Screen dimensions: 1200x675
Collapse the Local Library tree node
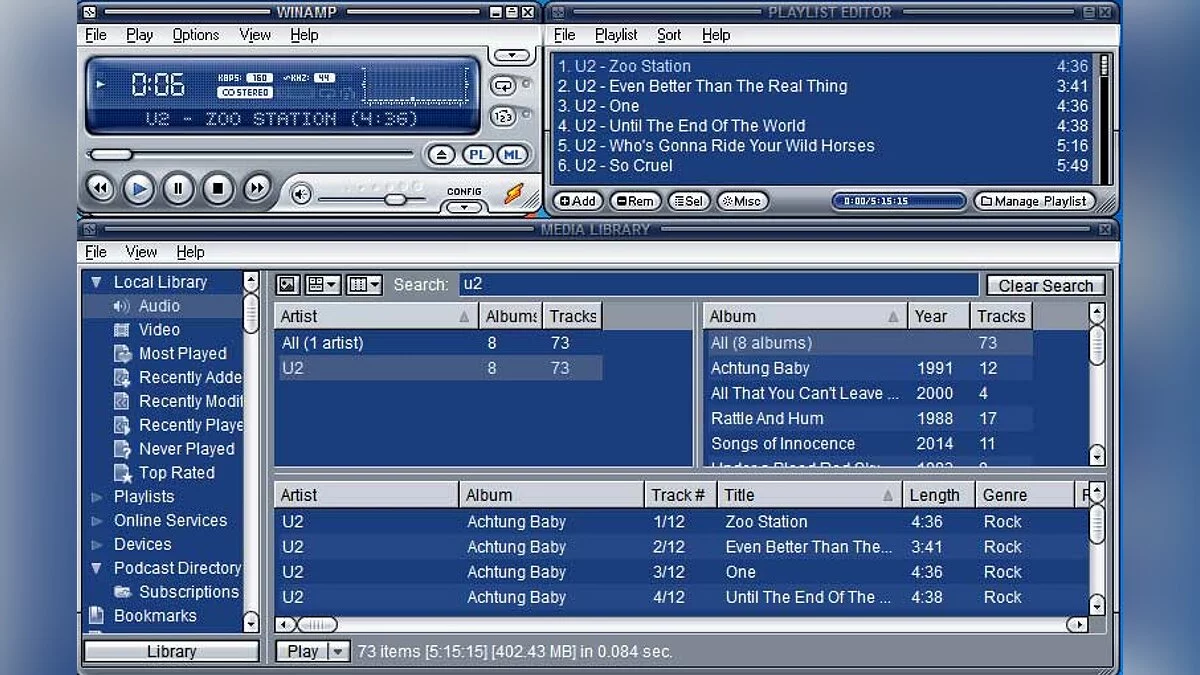97,283
